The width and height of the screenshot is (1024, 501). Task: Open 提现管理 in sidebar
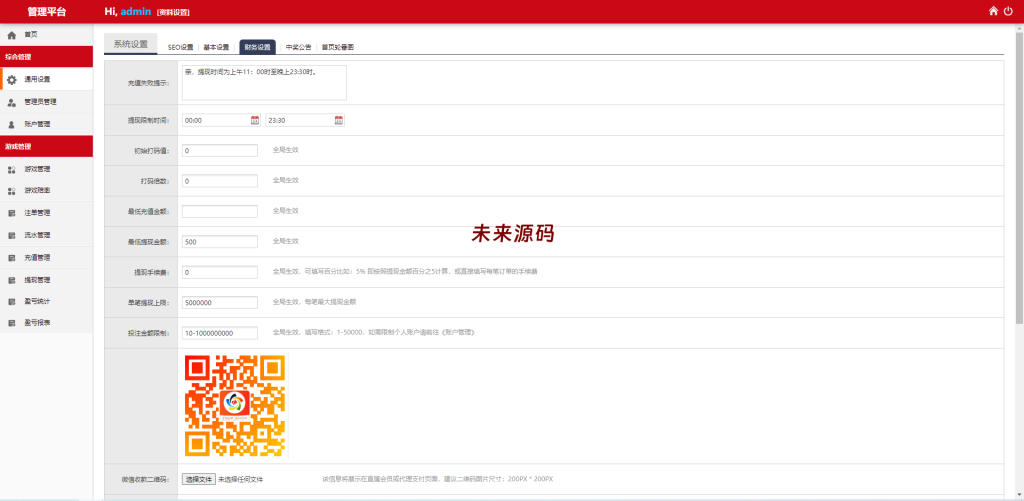pos(46,280)
